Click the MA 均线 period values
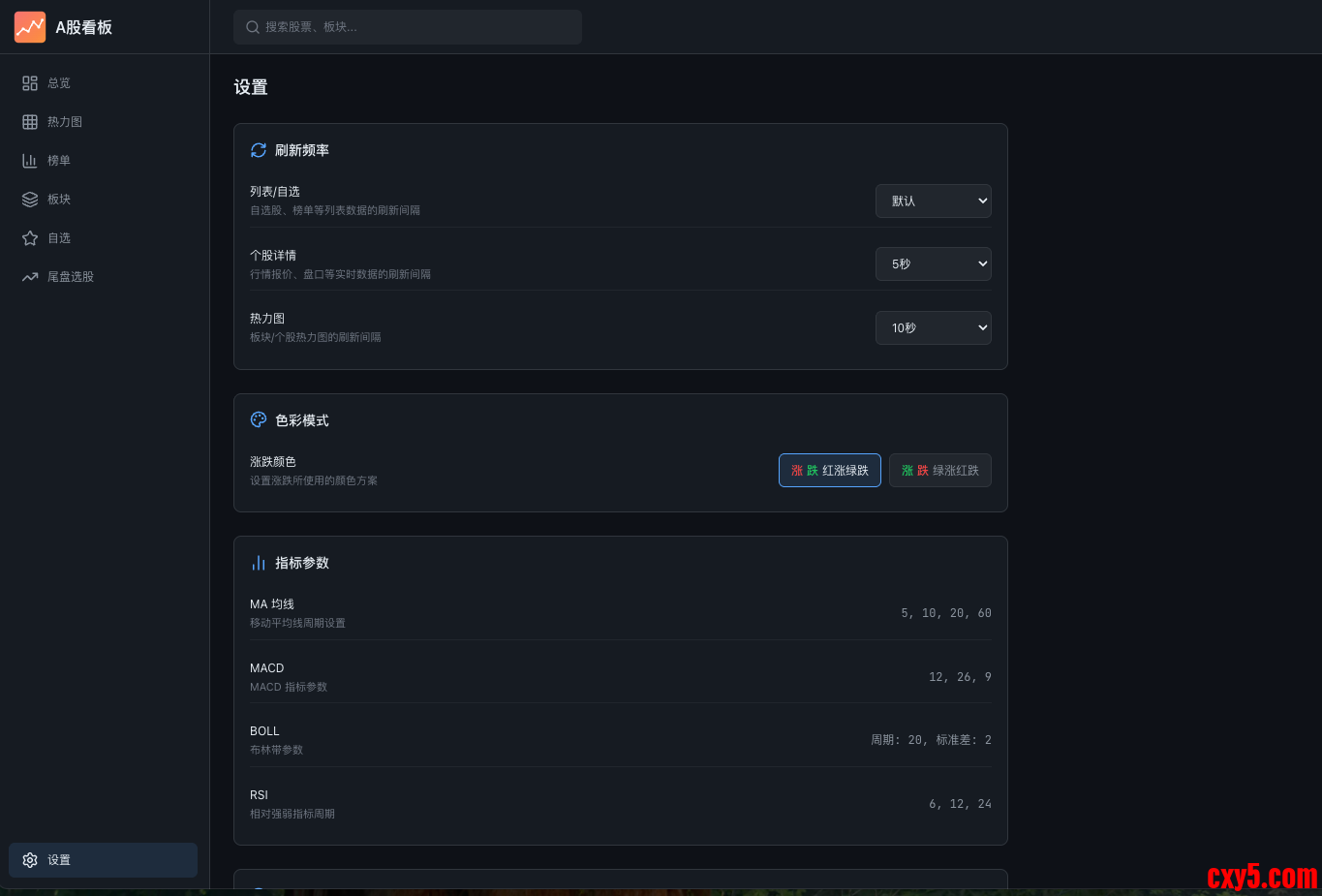1322x896 pixels. click(x=945, y=613)
